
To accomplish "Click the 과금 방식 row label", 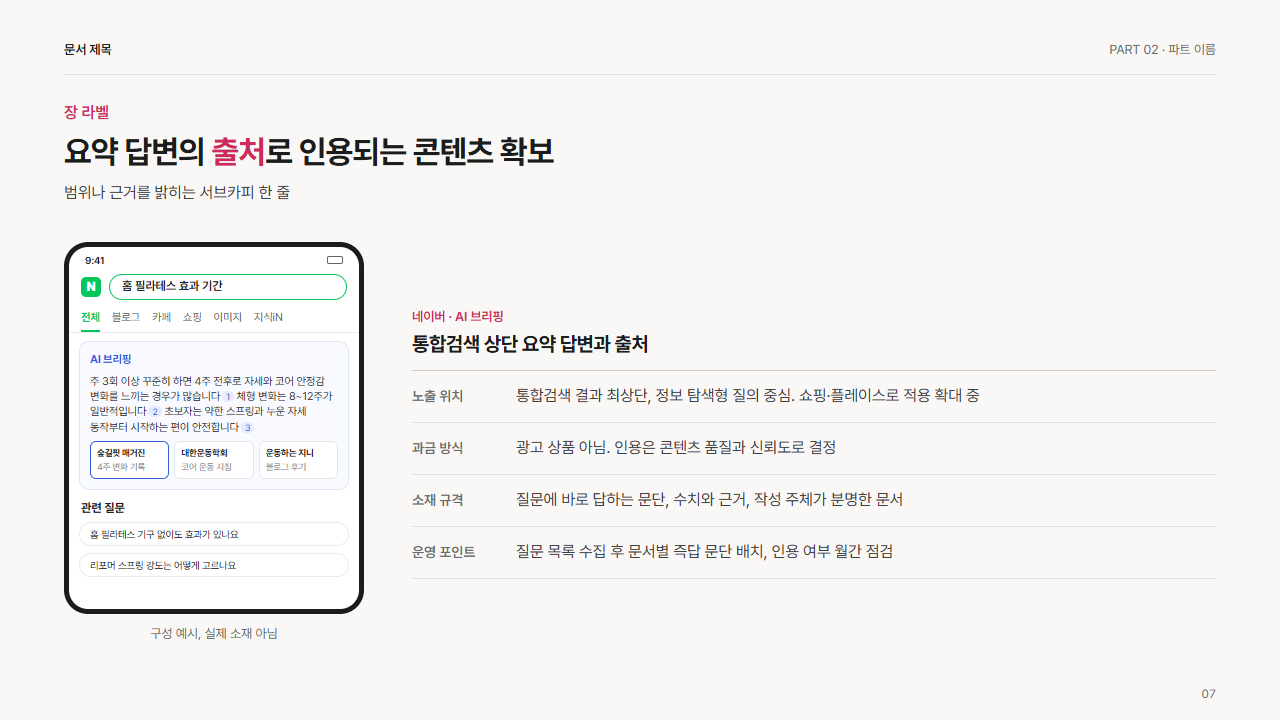I will (x=438, y=448).
